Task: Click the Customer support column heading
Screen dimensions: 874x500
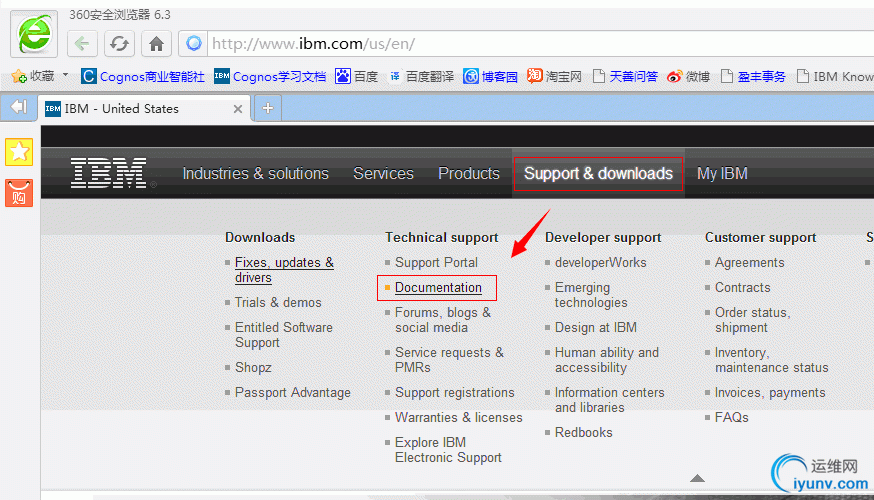Action: [x=760, y=237]
